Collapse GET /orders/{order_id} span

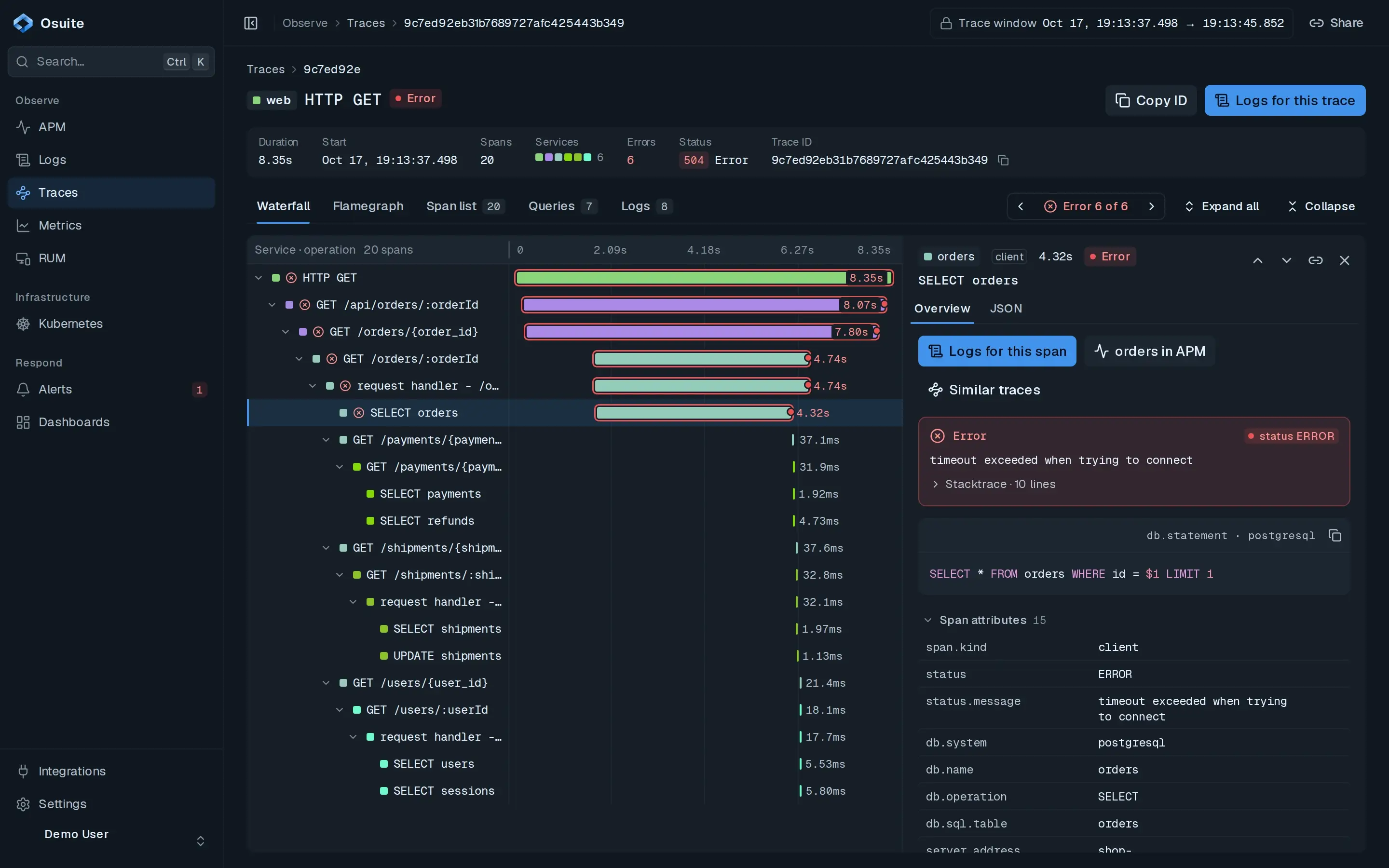(x=285, y=332)
